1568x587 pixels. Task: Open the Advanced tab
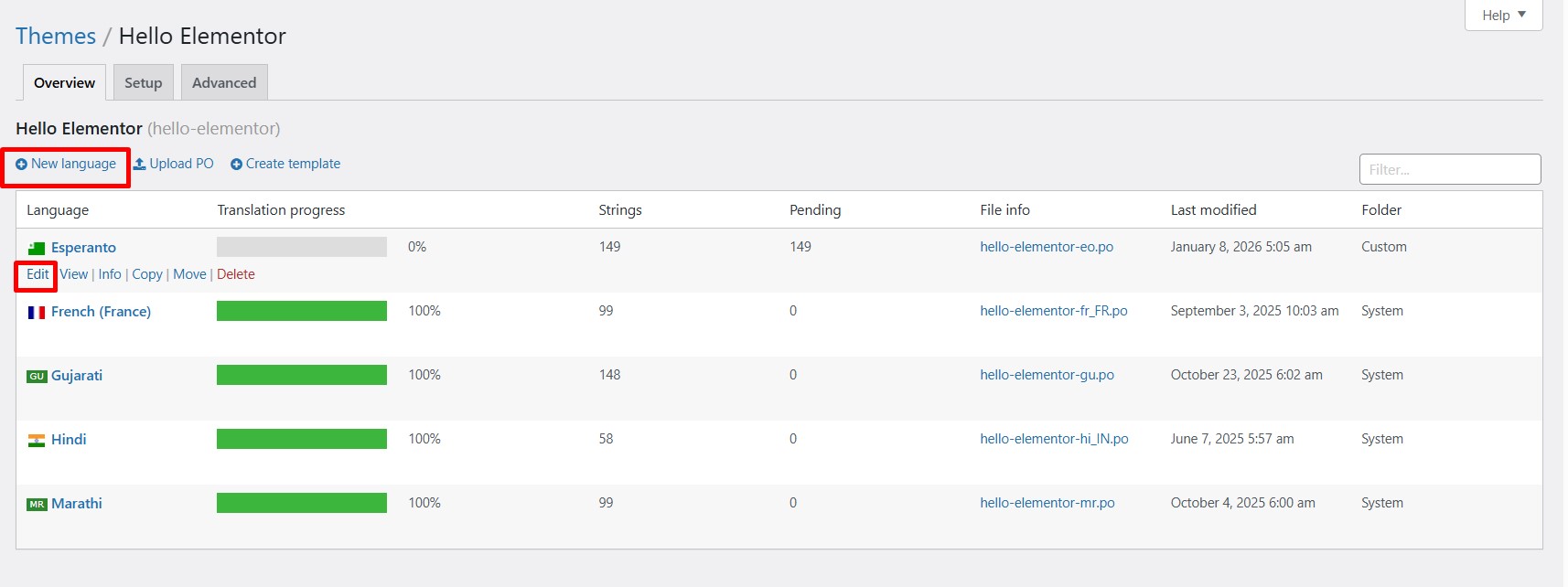pos(224,83)
